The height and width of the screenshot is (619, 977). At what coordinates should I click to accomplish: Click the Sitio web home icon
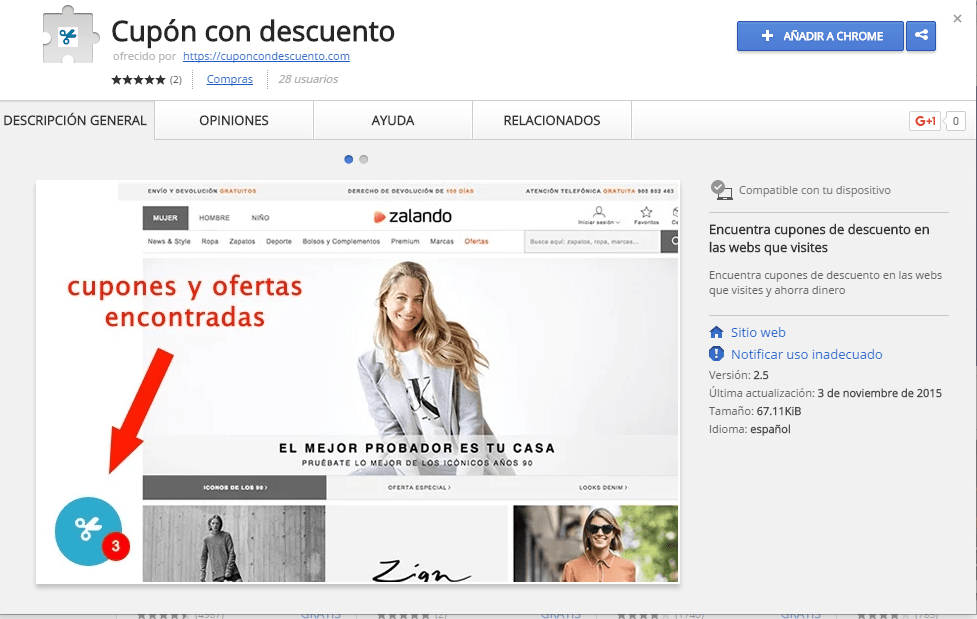pos(717,332)
